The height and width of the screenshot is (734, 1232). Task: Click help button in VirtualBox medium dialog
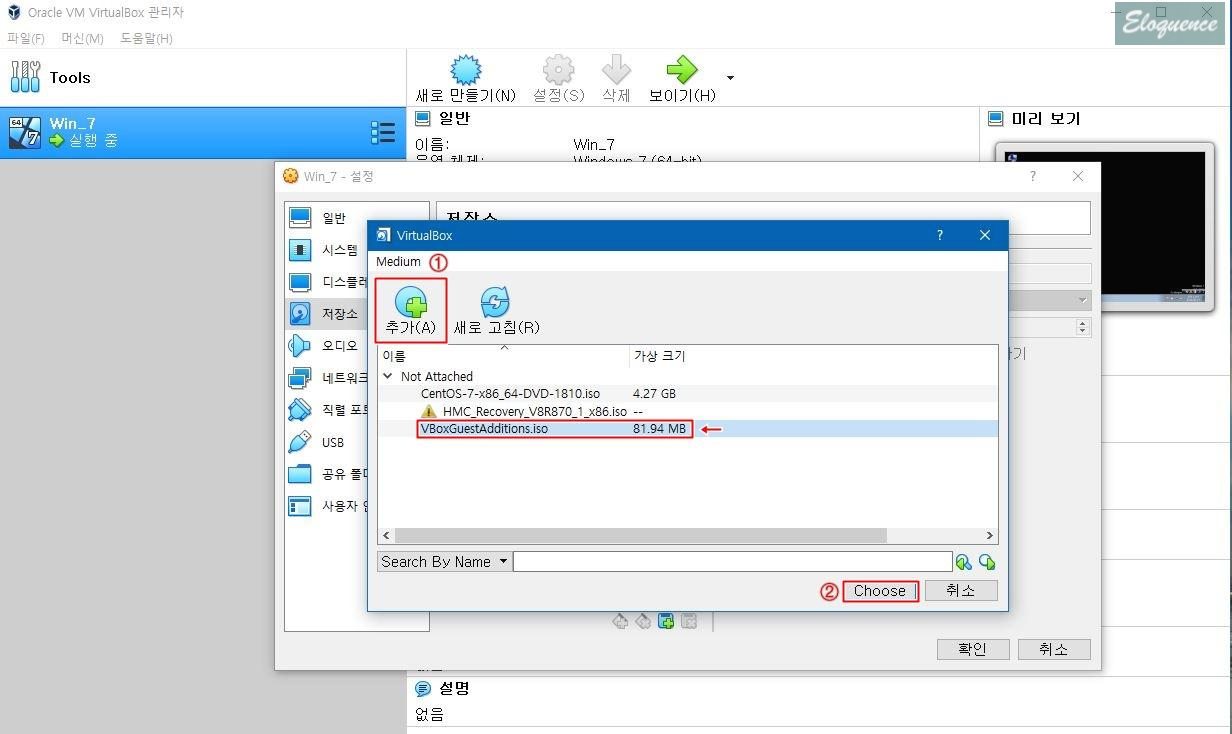tap(939, 236)
